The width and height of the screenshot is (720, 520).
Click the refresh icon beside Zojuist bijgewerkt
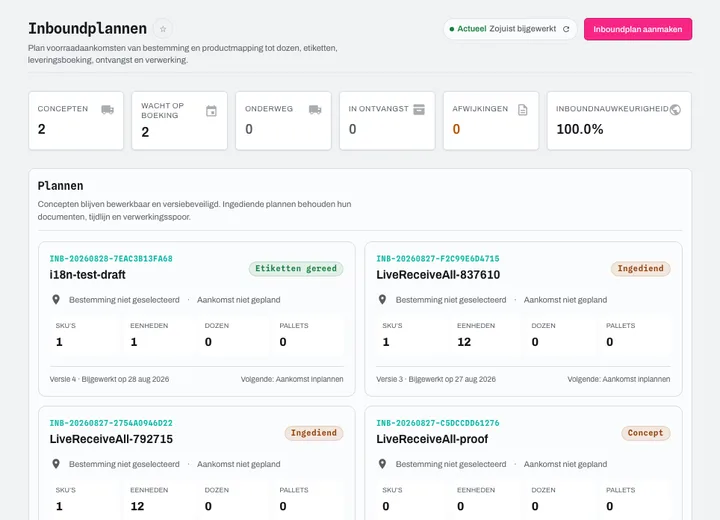pos(566,29)
